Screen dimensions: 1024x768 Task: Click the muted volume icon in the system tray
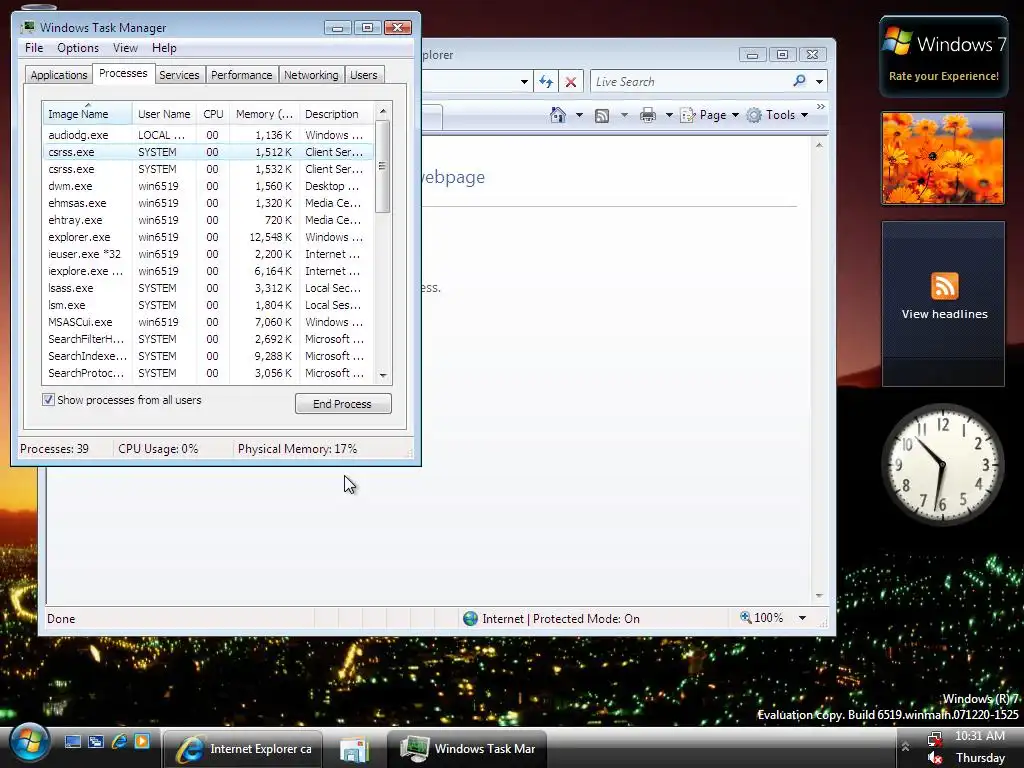tap(935, 758)
